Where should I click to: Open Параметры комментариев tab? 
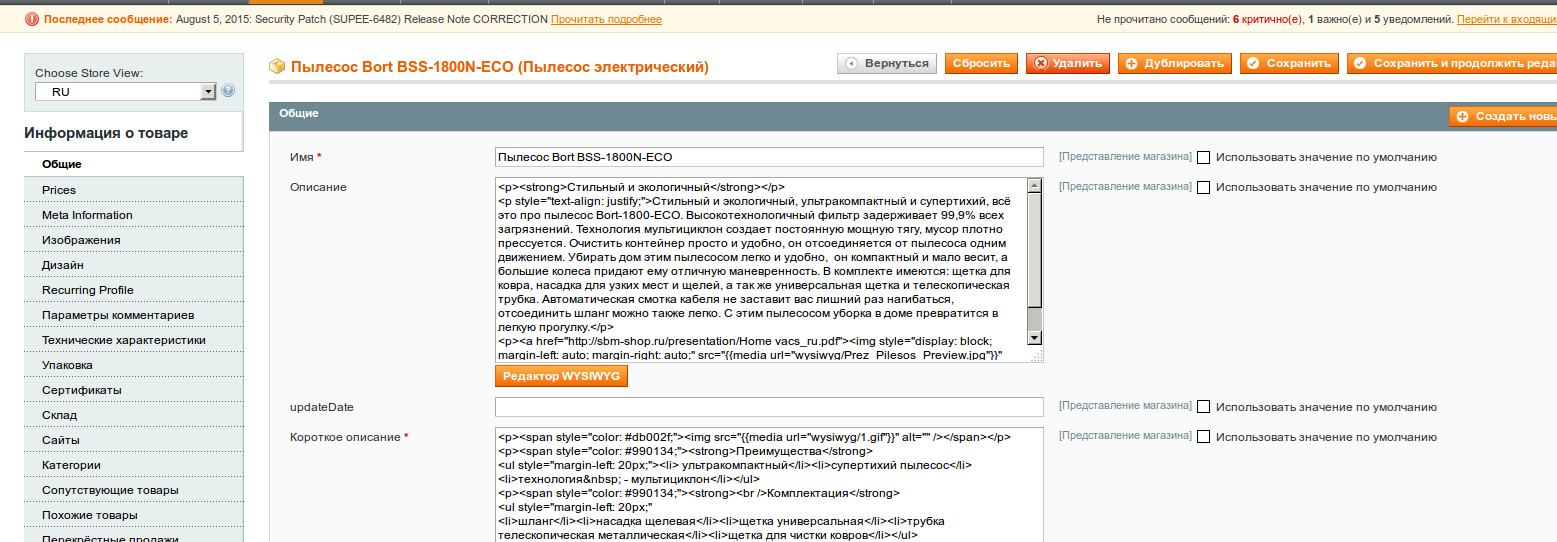(134, 315)
